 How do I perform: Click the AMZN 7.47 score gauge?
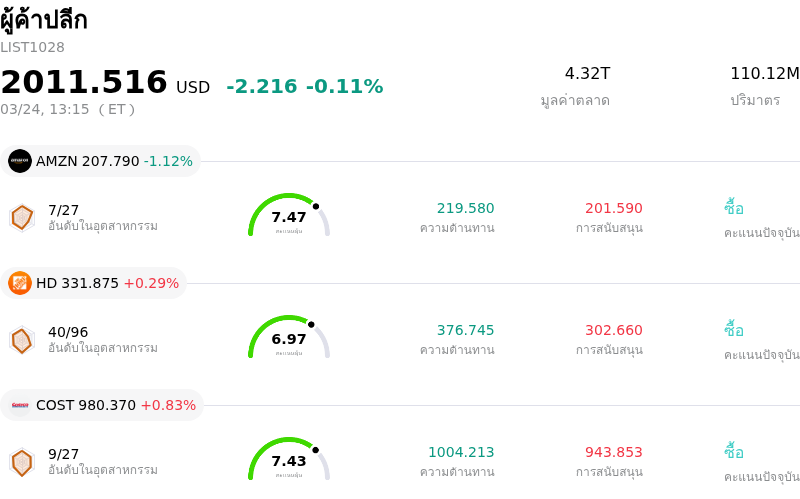pyautogui.click(x=289, y=216)
